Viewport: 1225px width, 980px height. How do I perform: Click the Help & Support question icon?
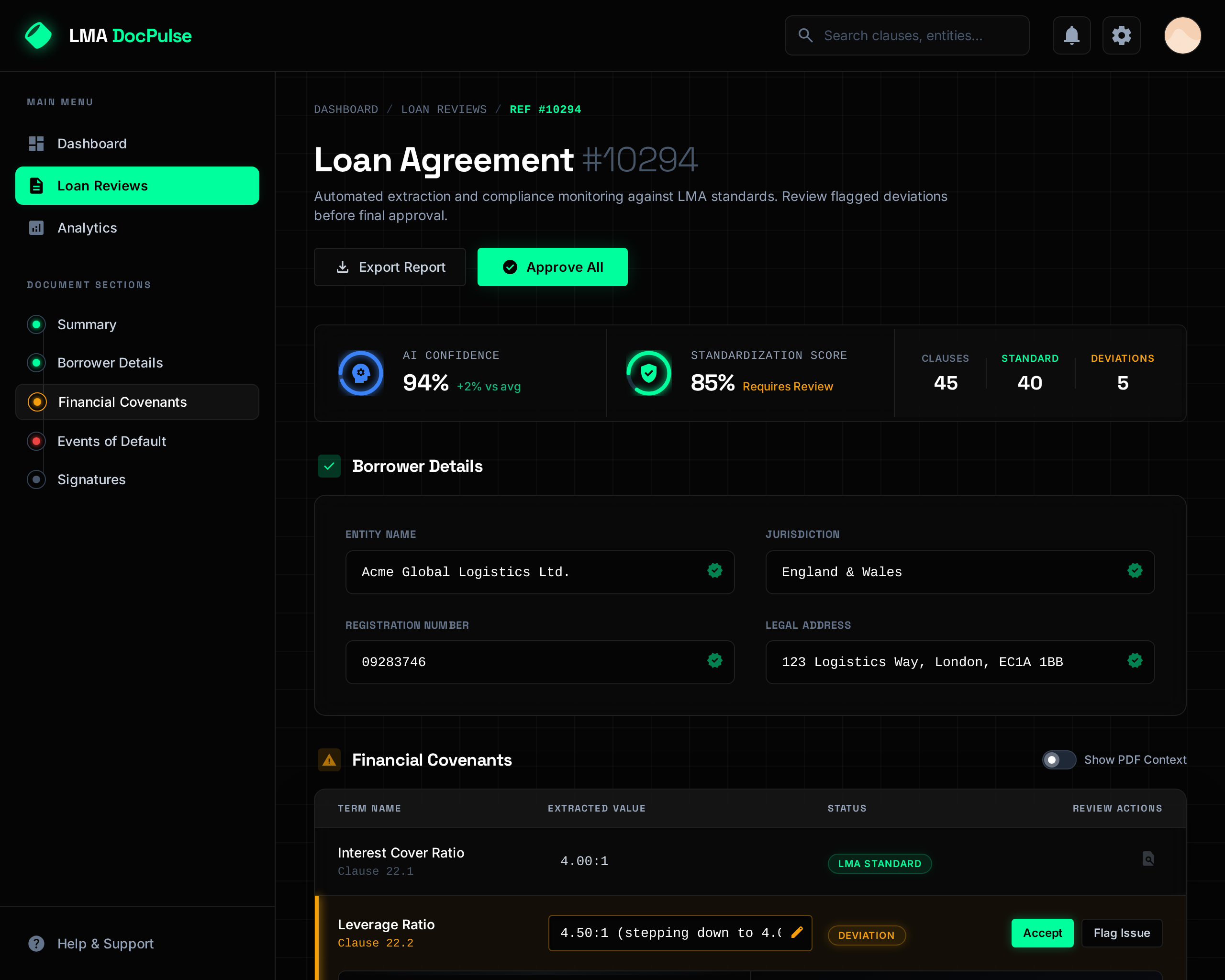36,944
